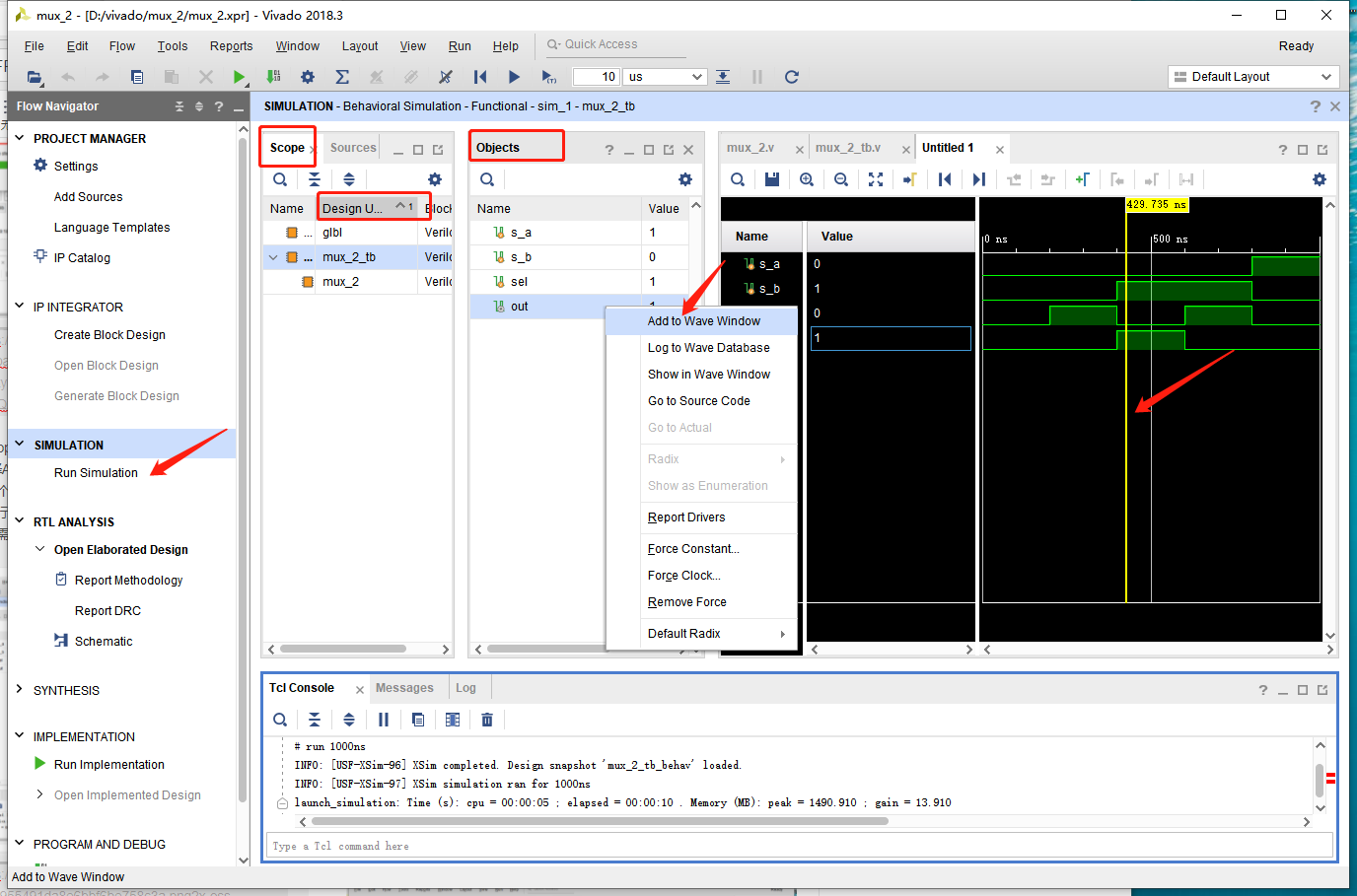Jump to last time in waveform
Image resolution: width=1357 pixels, height=896 pixels.
pos(978,179)
